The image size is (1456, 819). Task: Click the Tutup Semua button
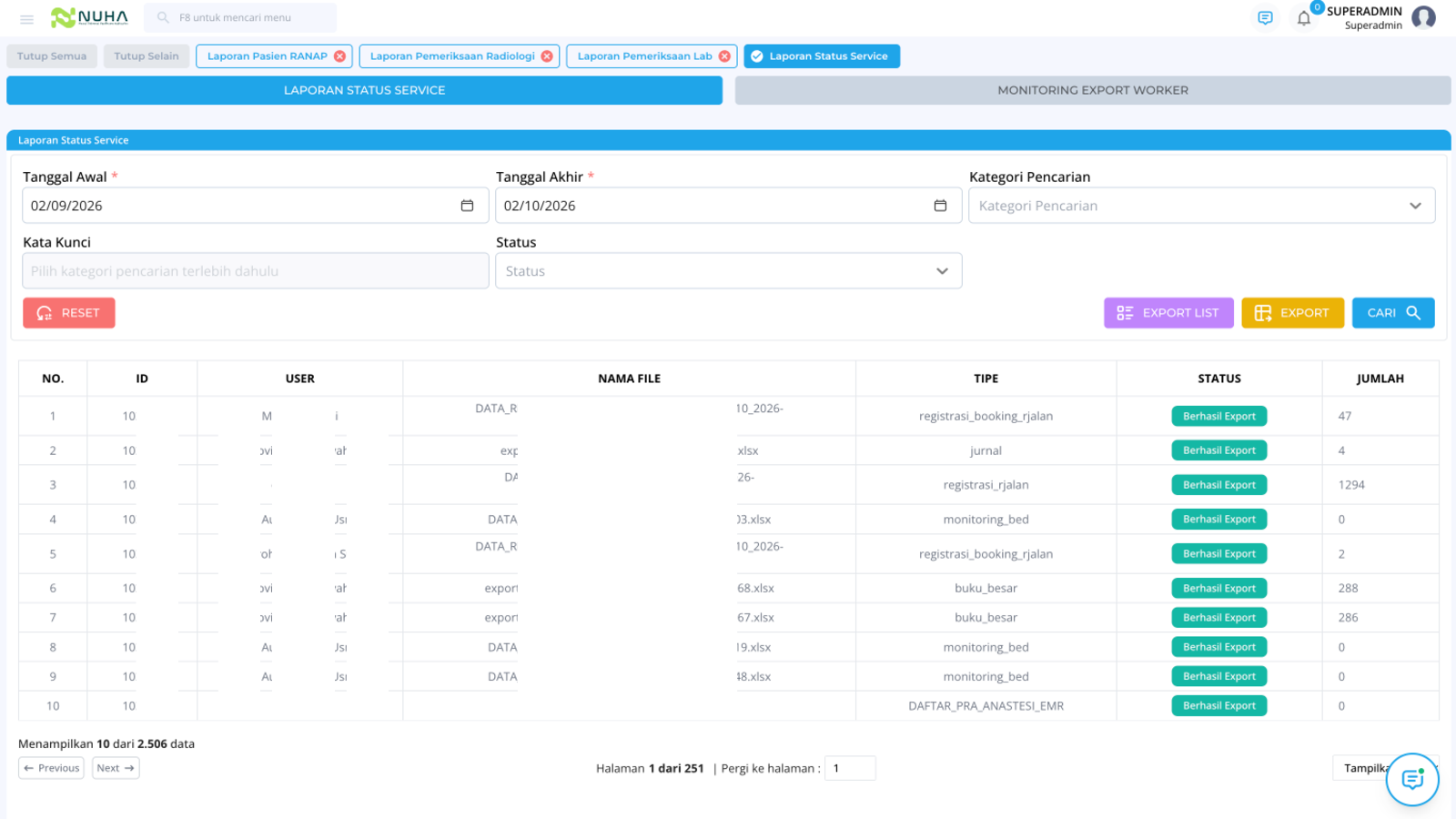52,56
